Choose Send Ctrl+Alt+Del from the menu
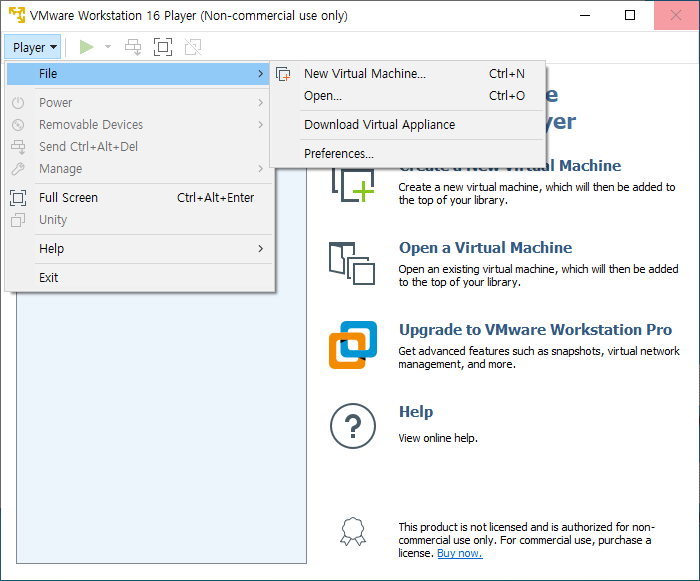Viewport: 700px width, 581px height. (138, 146)
